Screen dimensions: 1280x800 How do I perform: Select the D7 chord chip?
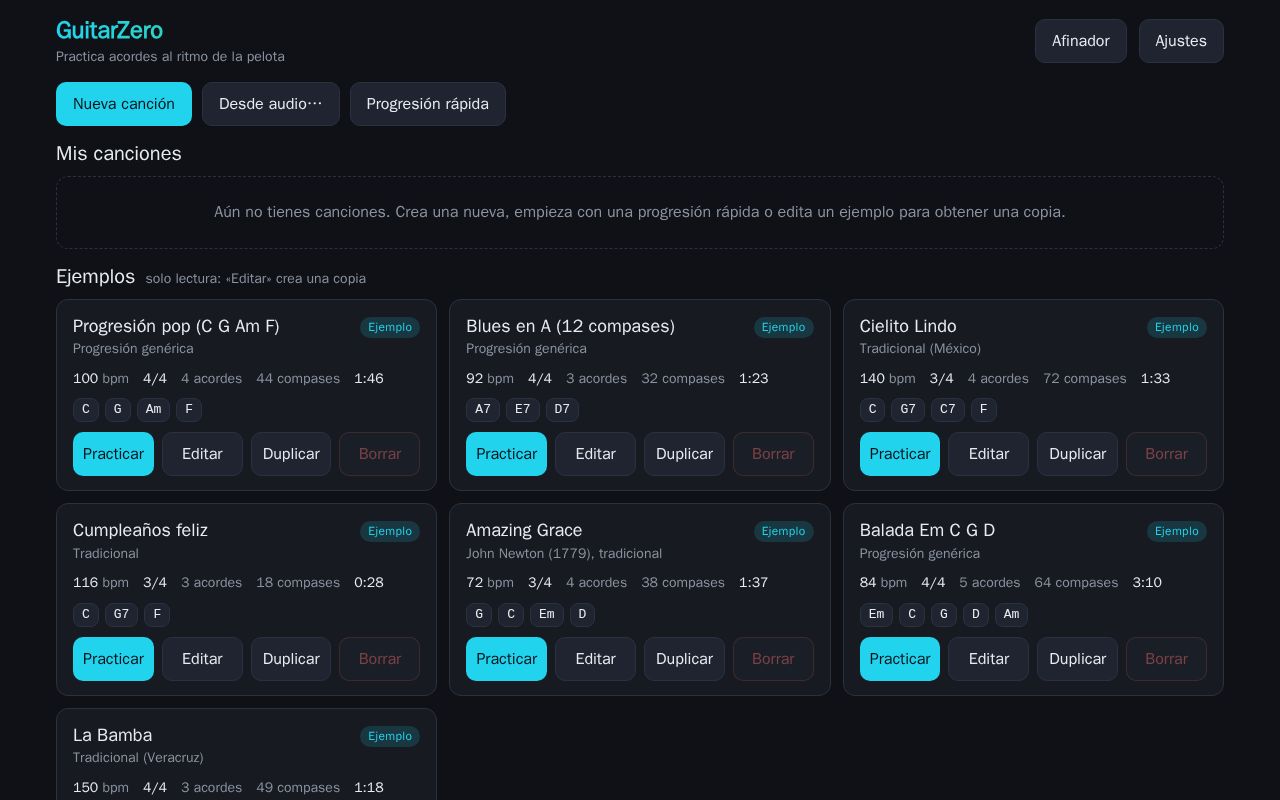coord(562,410)
